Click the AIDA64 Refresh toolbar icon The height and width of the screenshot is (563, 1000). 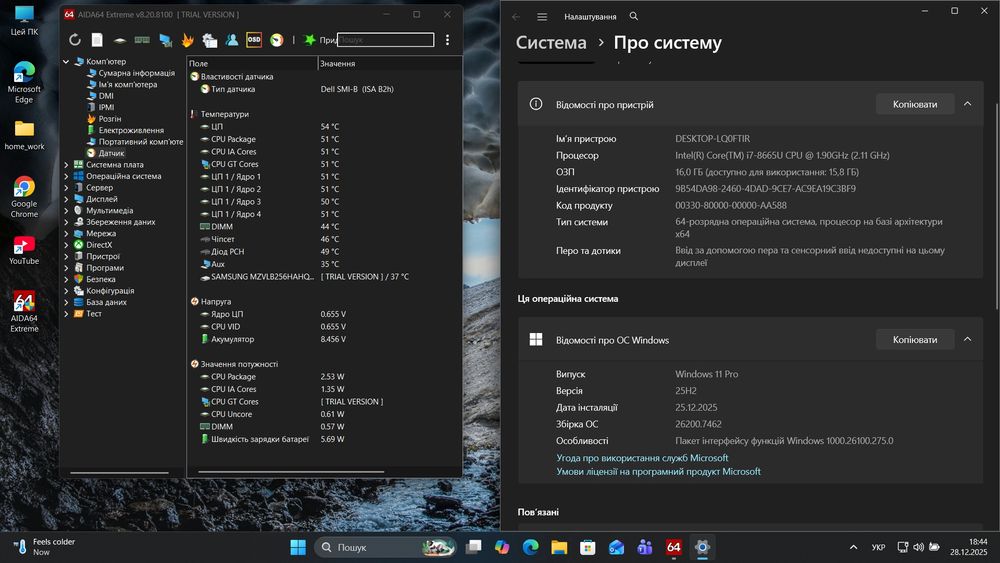point(75,40)
